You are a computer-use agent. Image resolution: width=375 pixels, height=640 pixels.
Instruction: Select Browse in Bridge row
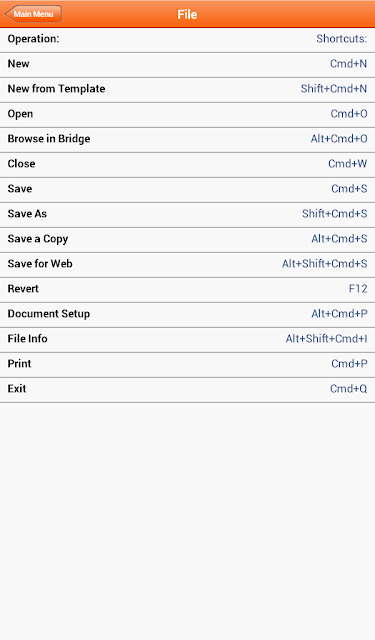coord(187,139)
